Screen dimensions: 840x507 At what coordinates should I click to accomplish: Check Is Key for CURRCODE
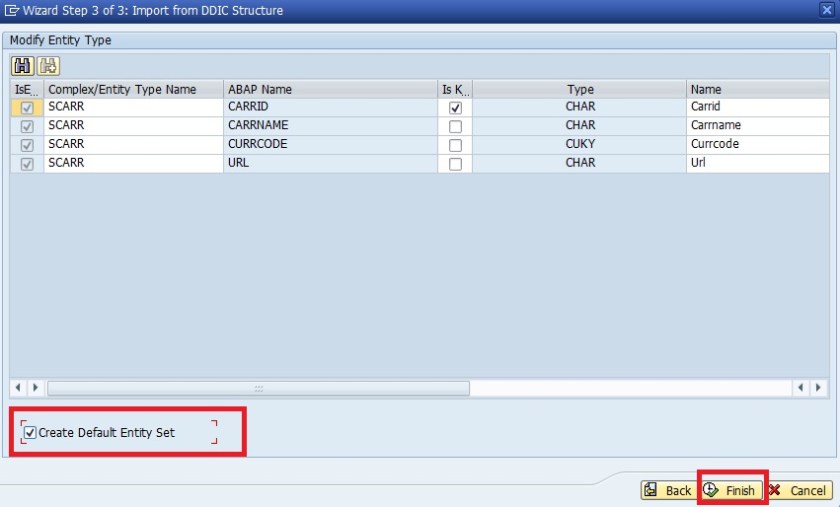455,145
